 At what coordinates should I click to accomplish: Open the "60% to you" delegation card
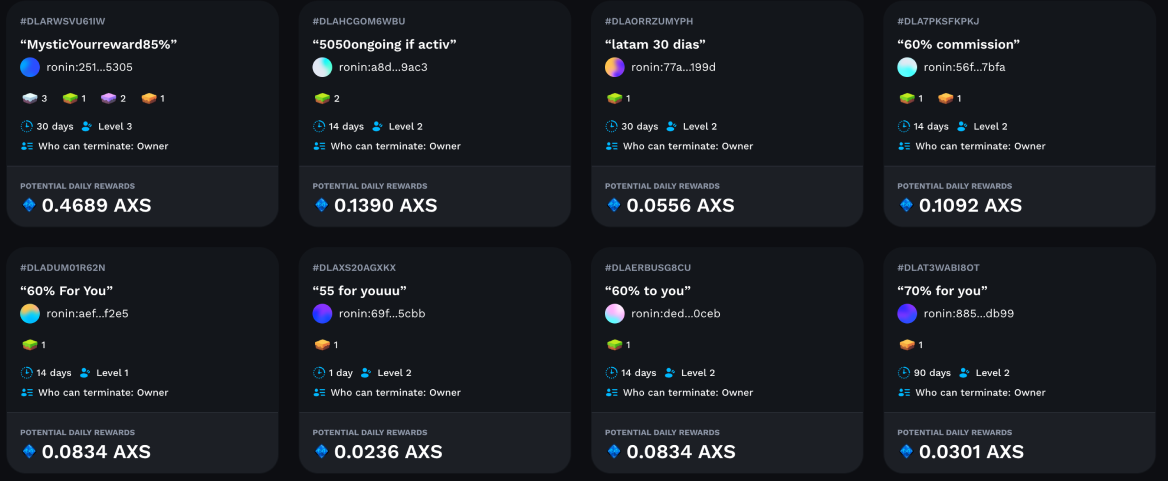pyautogui.click(x=727, y=360)
